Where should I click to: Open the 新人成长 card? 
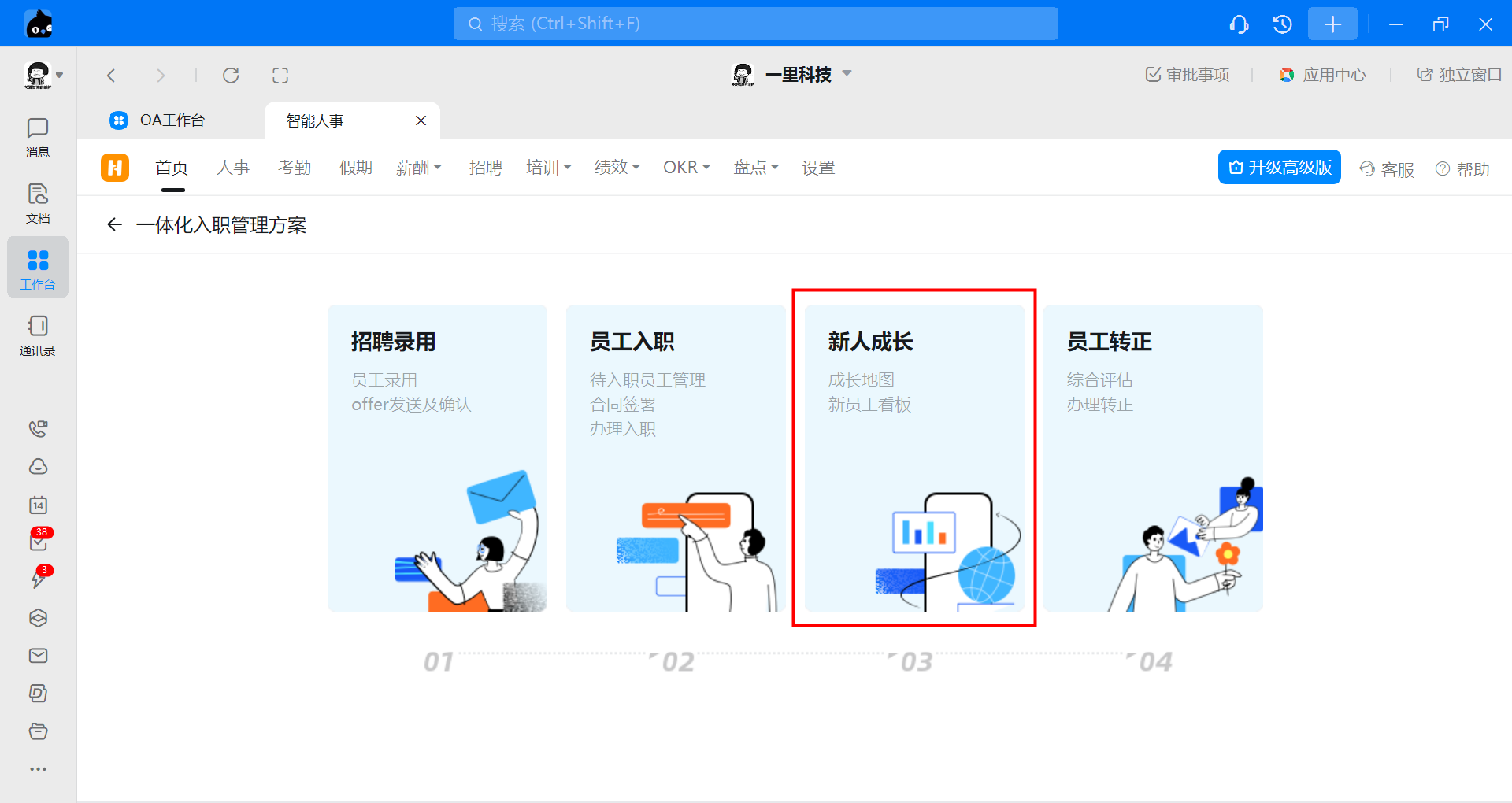click(x=913, y=457)
